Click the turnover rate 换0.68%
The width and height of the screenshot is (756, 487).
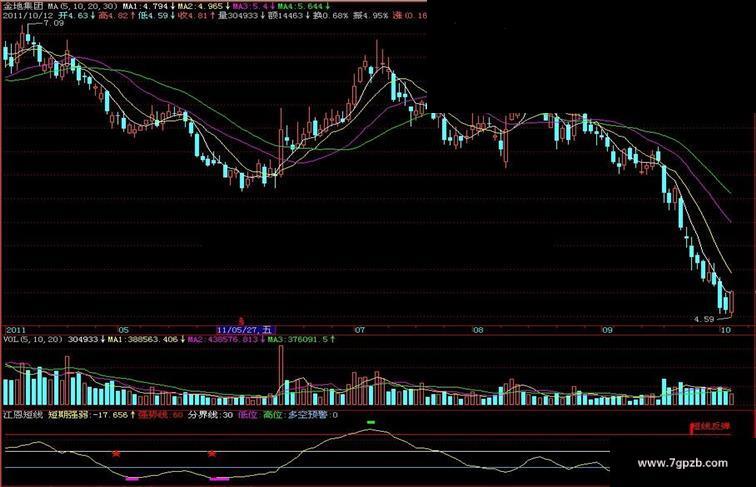[x=330, y=15]
